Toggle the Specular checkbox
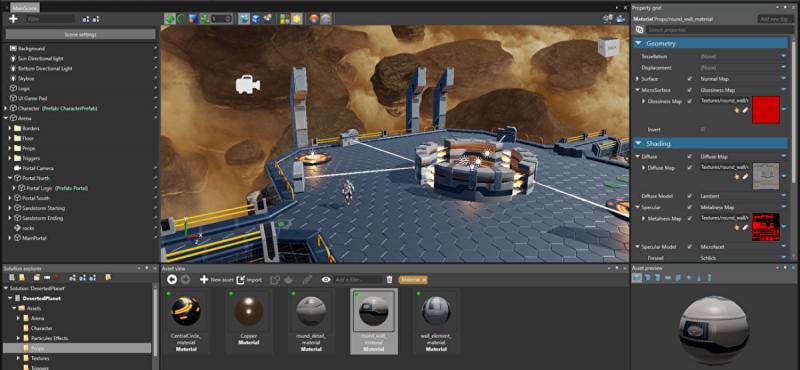Screen dimensions: 800x370 pos(690,207)
